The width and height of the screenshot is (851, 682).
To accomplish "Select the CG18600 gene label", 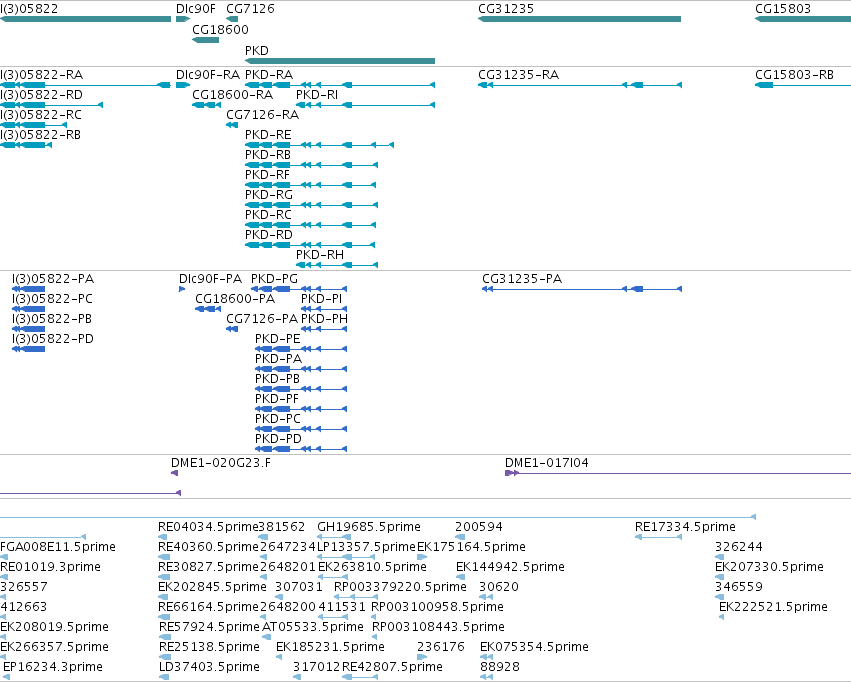I will [220, 29].
